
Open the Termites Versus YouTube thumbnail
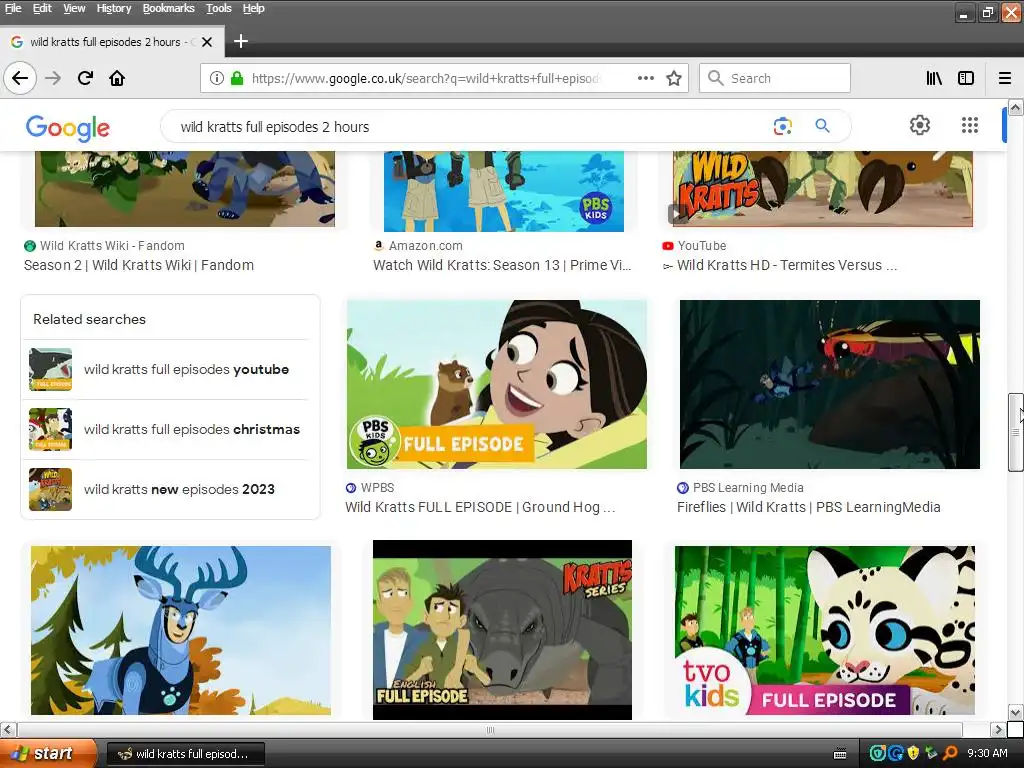(823, 189)
